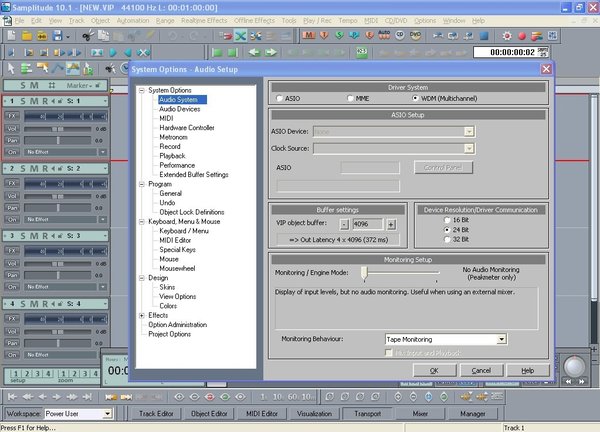This screenshot has width=600, height=432.
Task: Click the Monitoring / Engine Mode slider
Action: coord(365,272)
